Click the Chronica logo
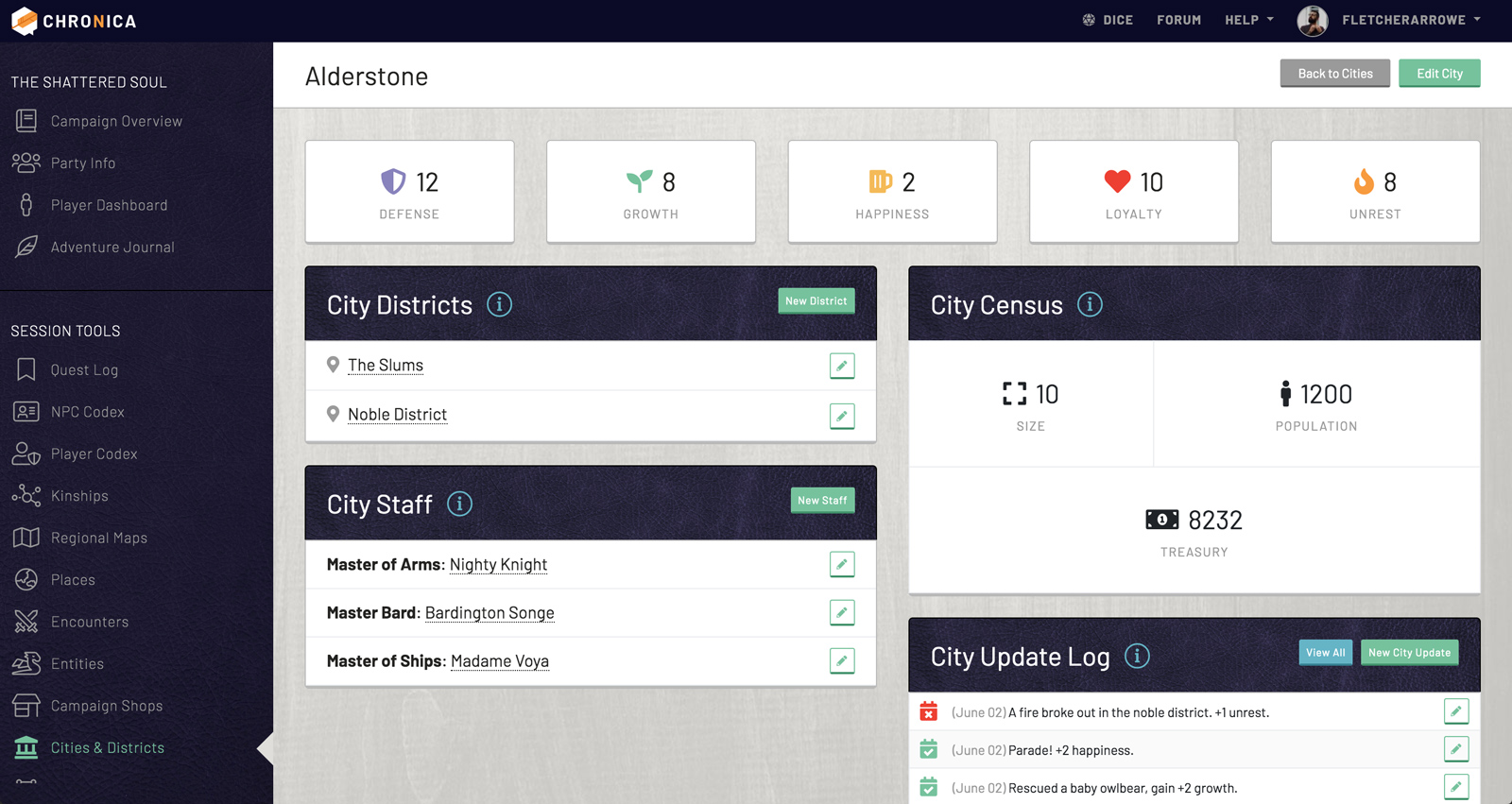 74,21
